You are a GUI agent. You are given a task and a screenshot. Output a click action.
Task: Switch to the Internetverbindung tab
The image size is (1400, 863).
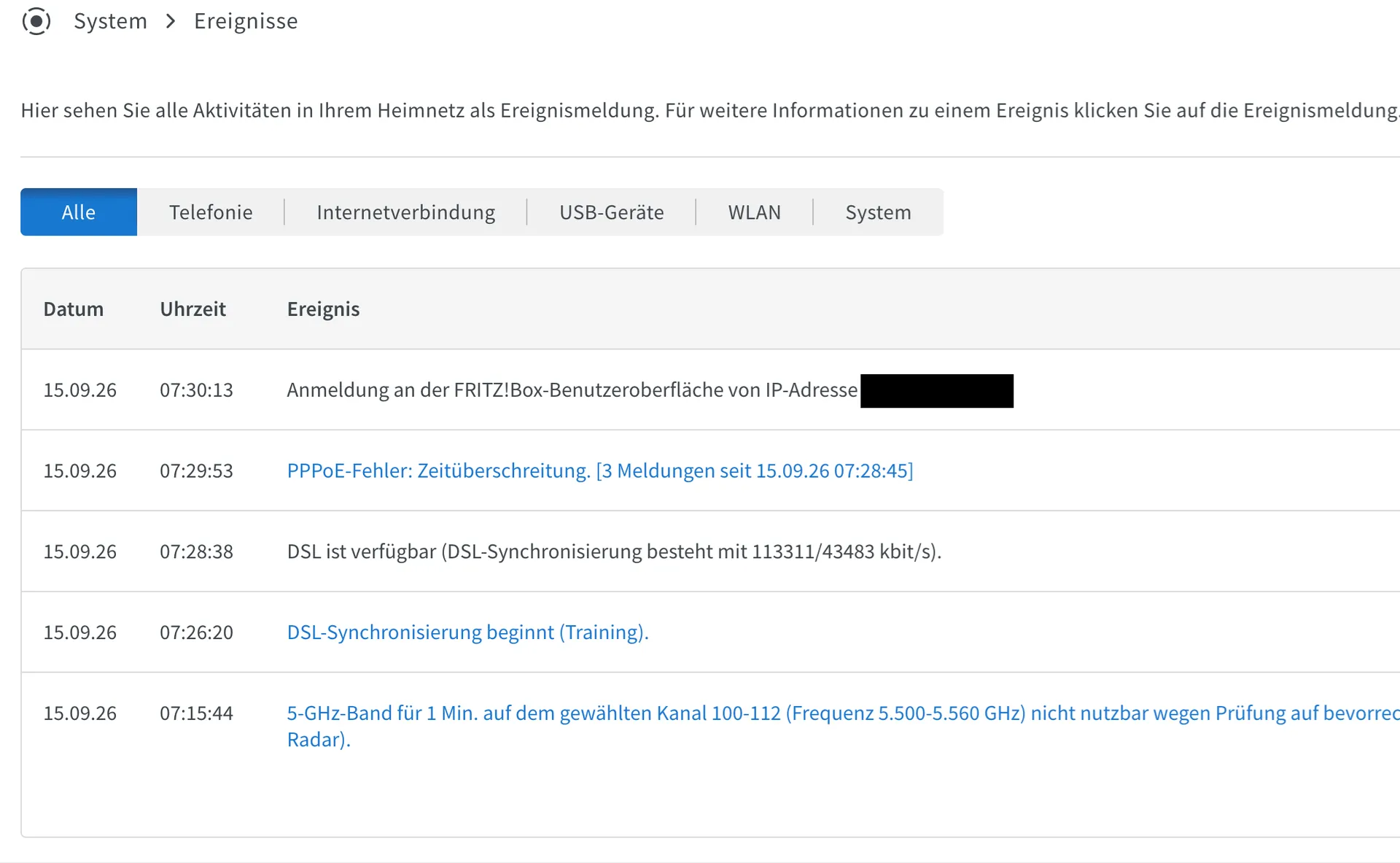pyautogui.click(x=405, y=212)
